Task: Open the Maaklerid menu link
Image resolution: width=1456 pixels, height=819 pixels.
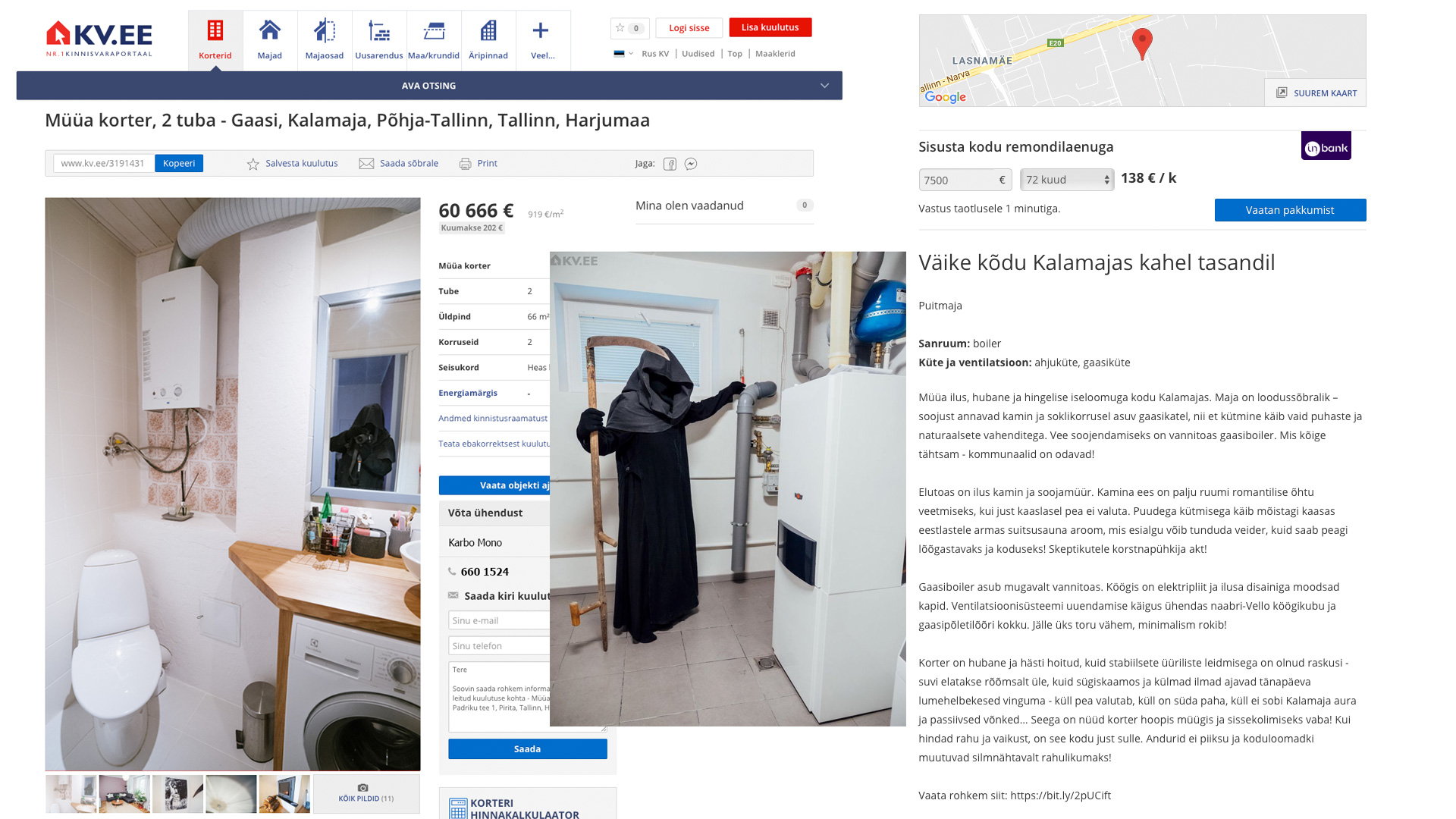Action: pyautogui.click(x=775, y=54)
